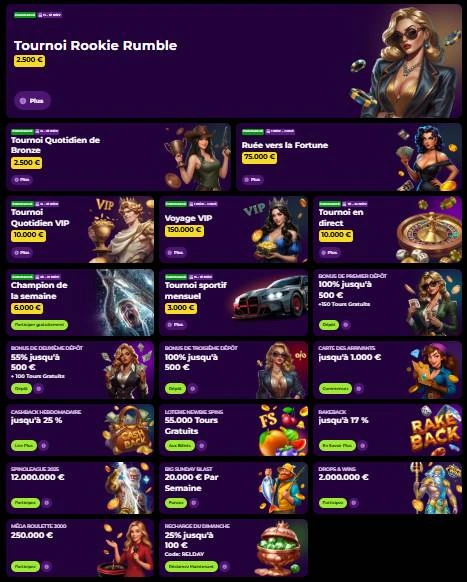Click Plus on Tournoi Quotidien de Bronze card
This screenshot has height=582, width=467.
point(22,180)
